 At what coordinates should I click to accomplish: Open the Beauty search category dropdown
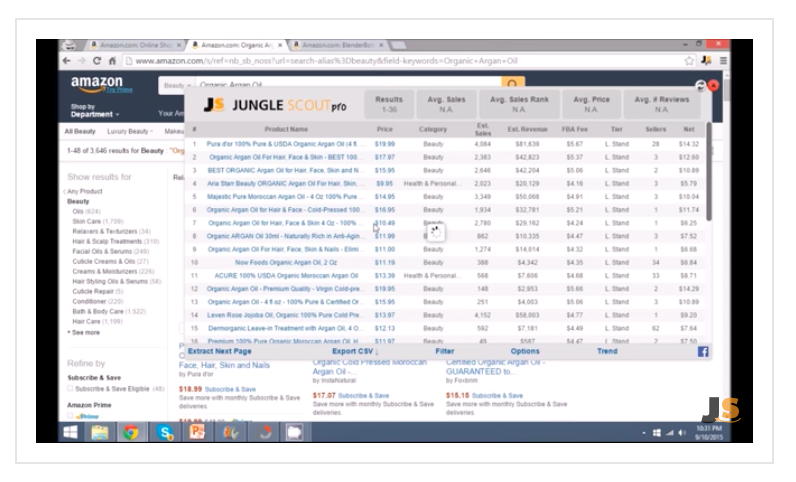point(177,85)
